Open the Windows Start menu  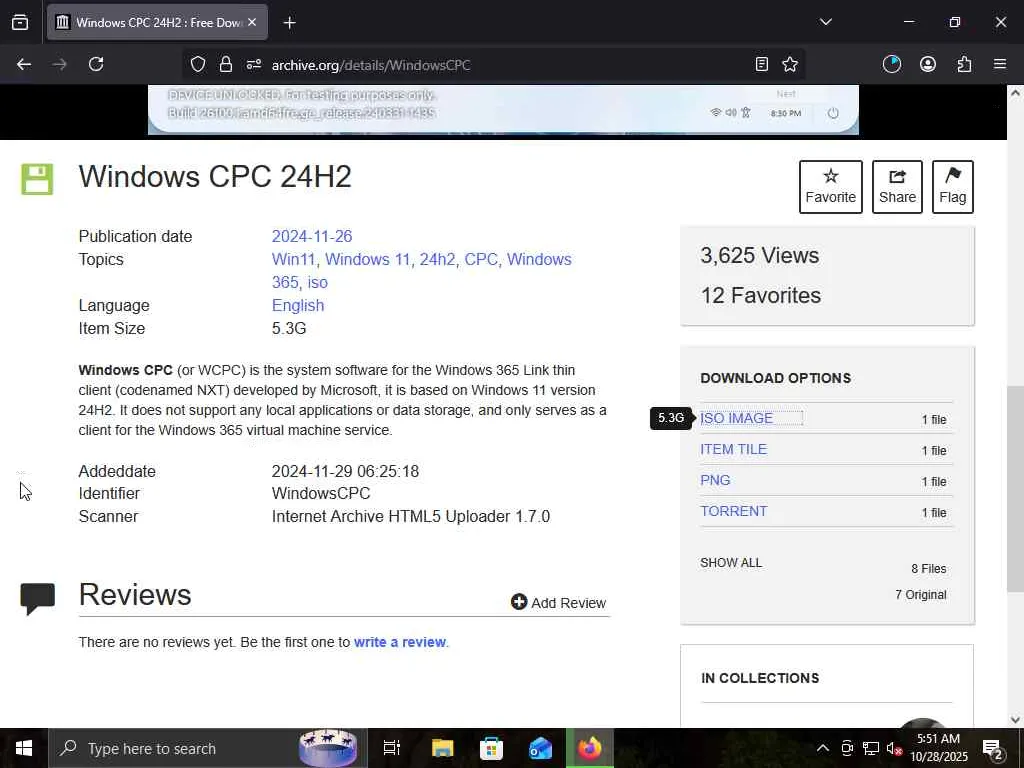(24, 748)
